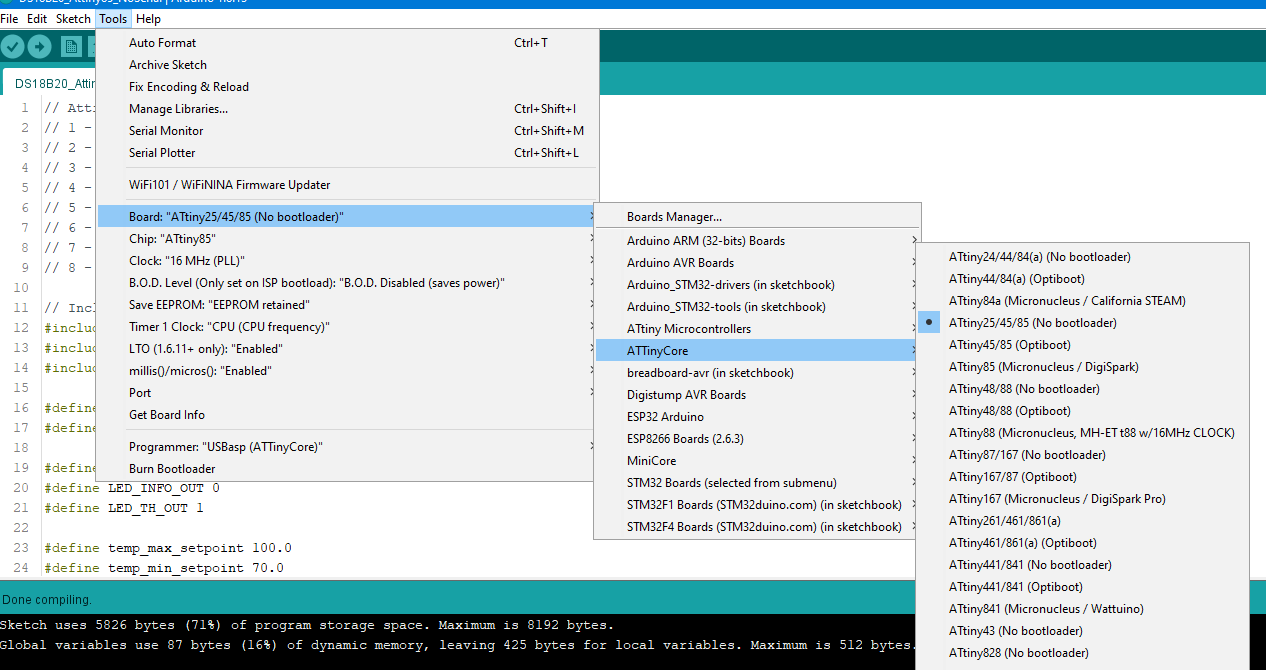Open WiFi101 / WiFiNINA Firmware Updater

347,185
